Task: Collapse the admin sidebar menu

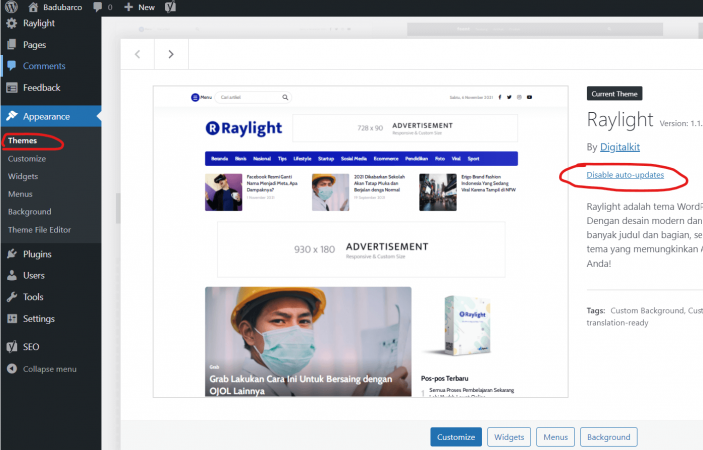Action: (51, 369)
